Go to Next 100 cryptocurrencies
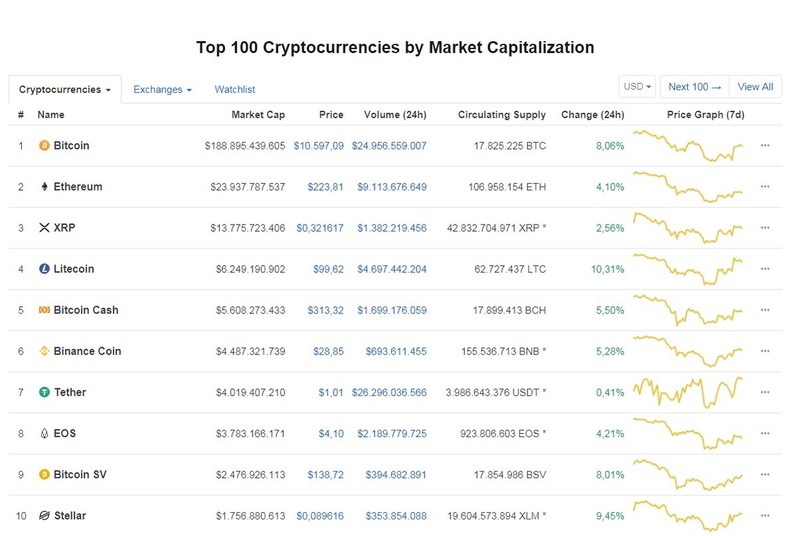The width and height of the screenshot is (800, 536). [x=695, y=87]
